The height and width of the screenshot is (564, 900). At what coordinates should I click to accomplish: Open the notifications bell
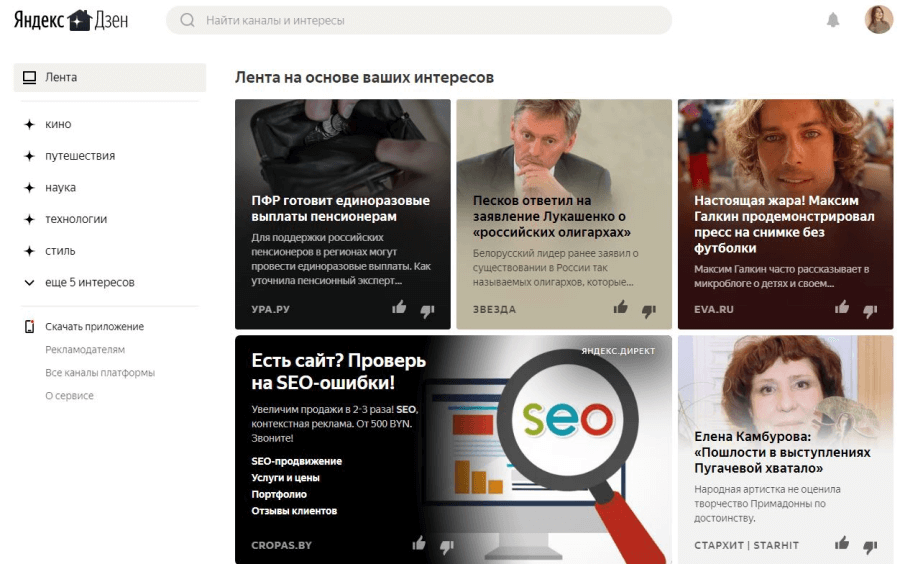(x=833, y=20)
